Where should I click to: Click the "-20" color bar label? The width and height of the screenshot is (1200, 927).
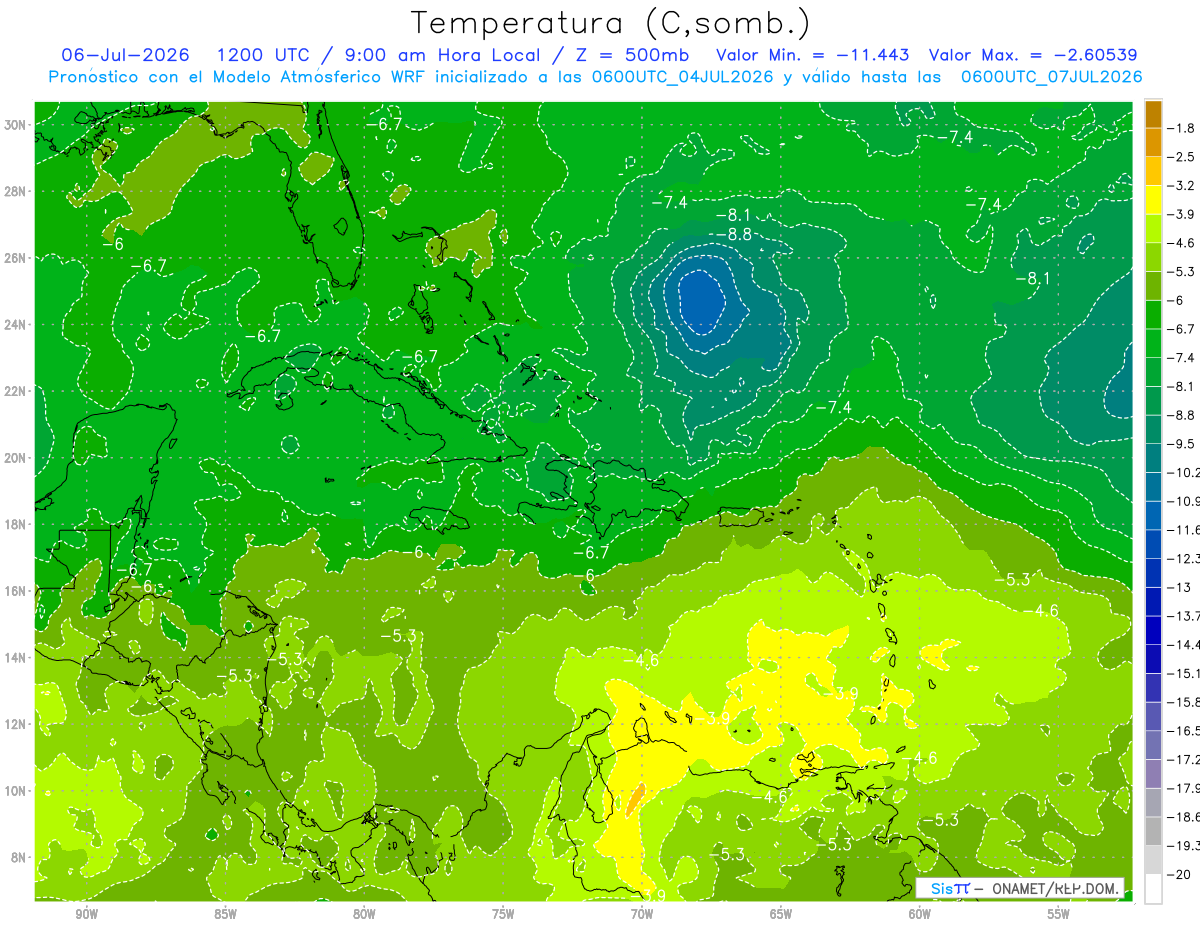[1179, 875]
